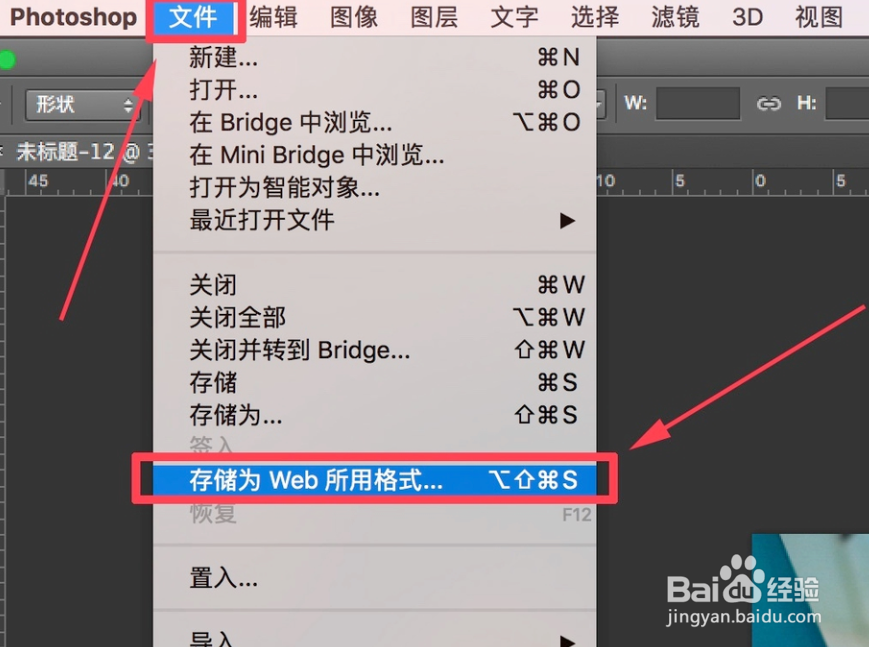Open the 文件 menu in the menu bar
The height and width of the screenshot is (647, 869).
[x=193, y=17]
